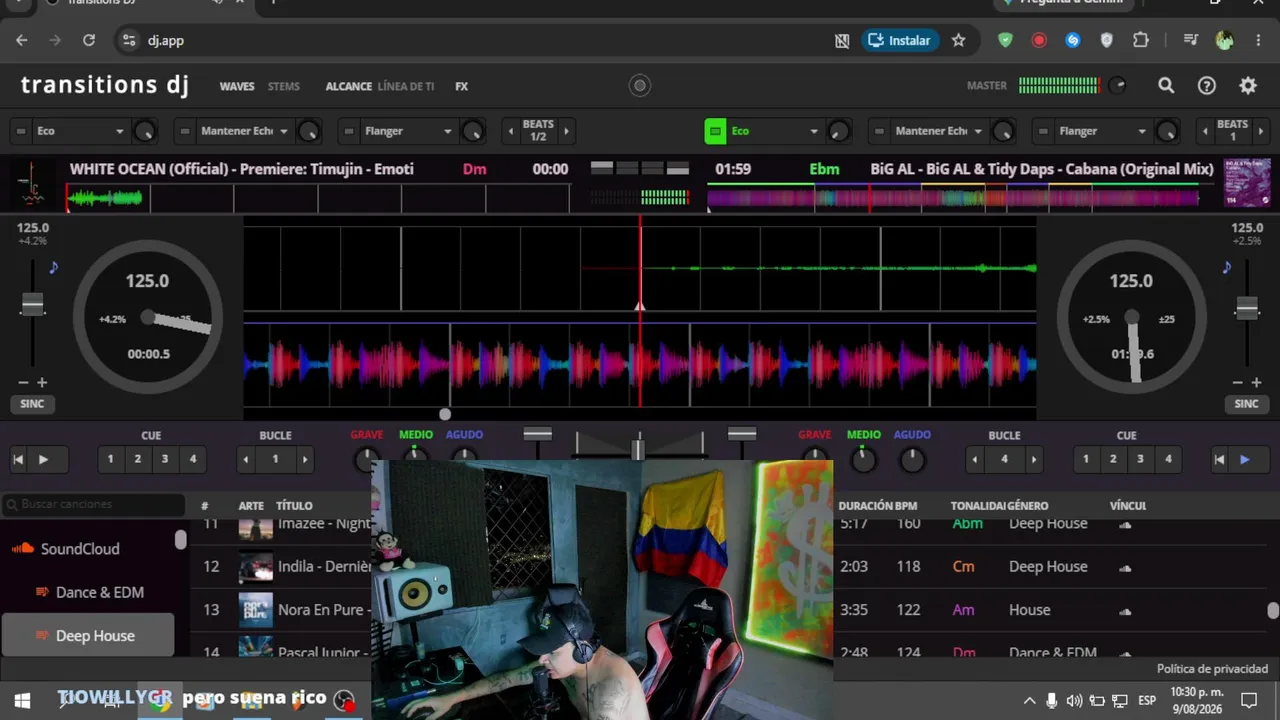Increase left deck FX beats from 1/2
The image size is (1280, 720).
click(x=566, y=131)
